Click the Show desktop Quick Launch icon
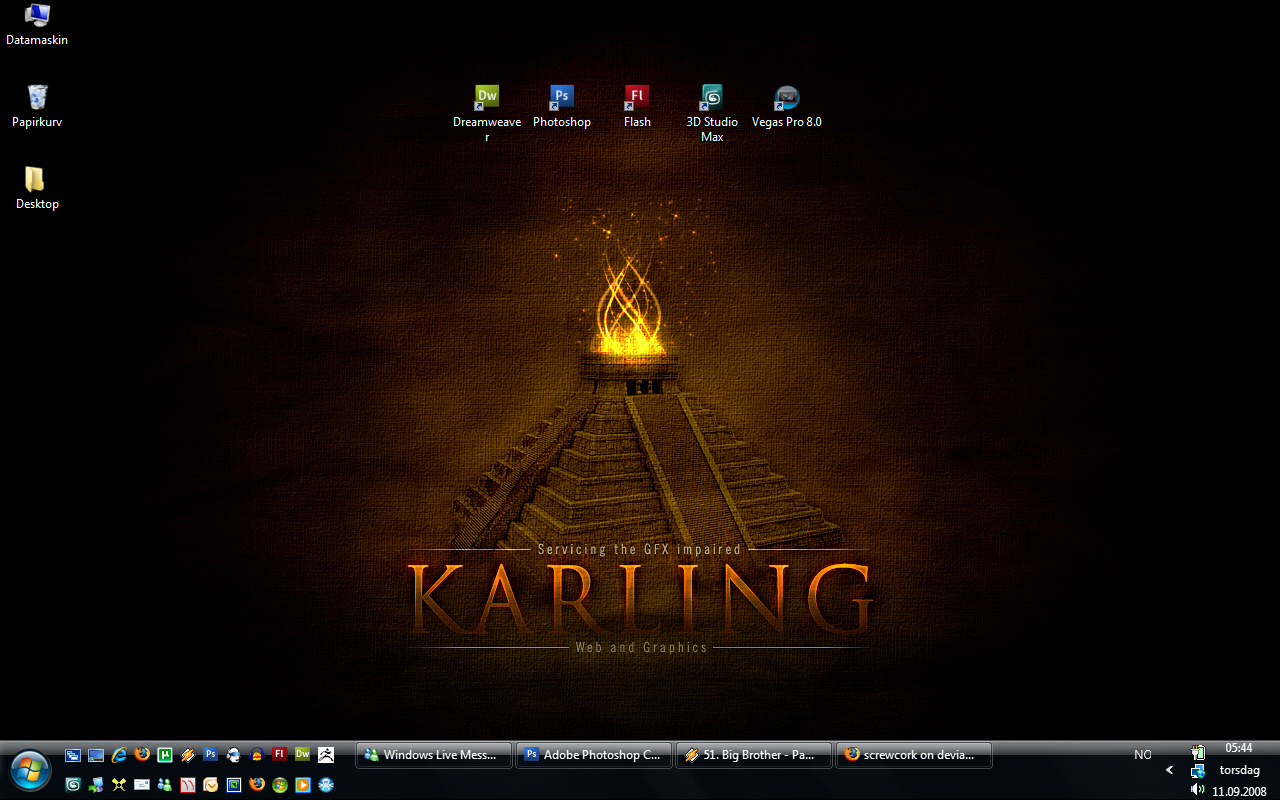 pos(96,755)
